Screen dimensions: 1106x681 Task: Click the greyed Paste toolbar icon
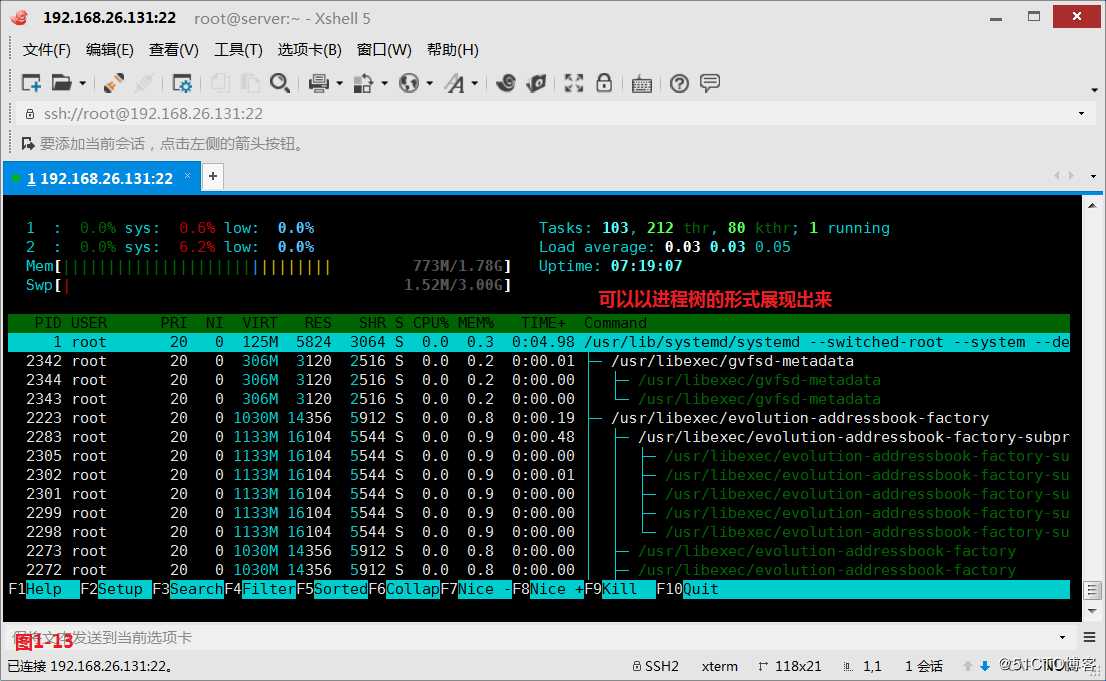tap(250, 83)
